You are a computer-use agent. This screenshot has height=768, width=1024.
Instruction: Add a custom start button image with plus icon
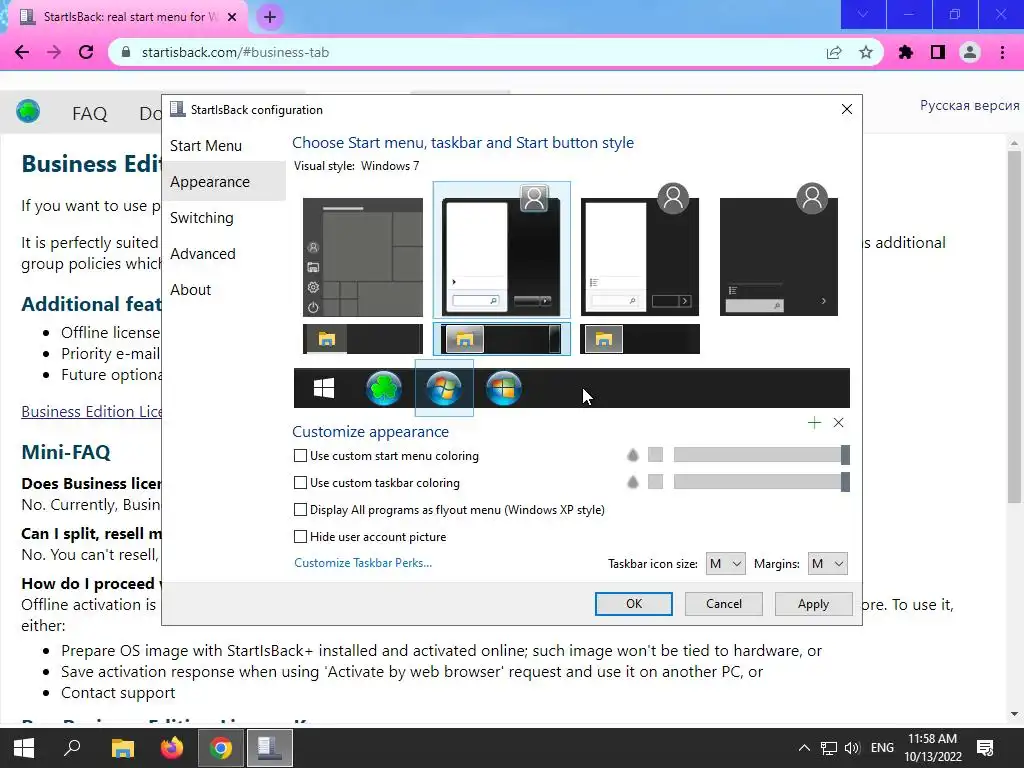[814, 423]
